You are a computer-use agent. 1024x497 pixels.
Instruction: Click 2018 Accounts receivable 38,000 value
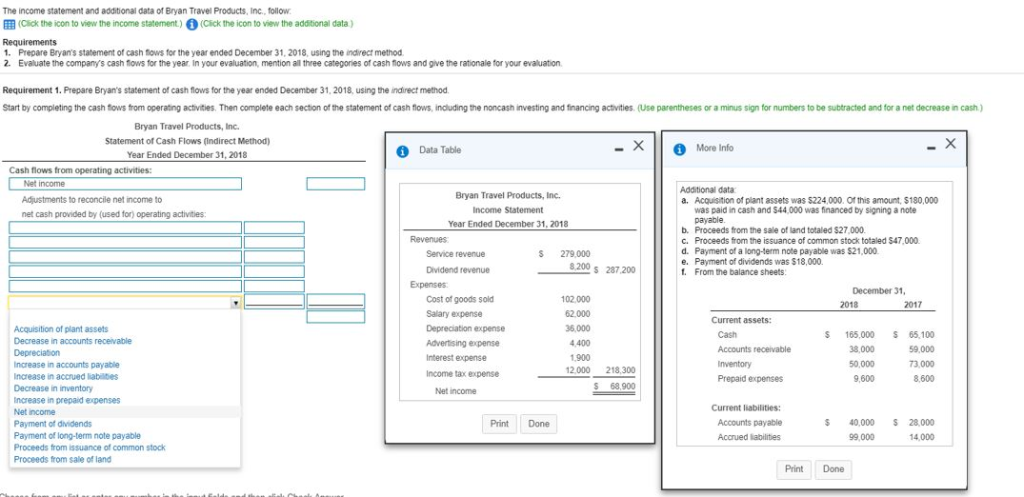point(862,349)
